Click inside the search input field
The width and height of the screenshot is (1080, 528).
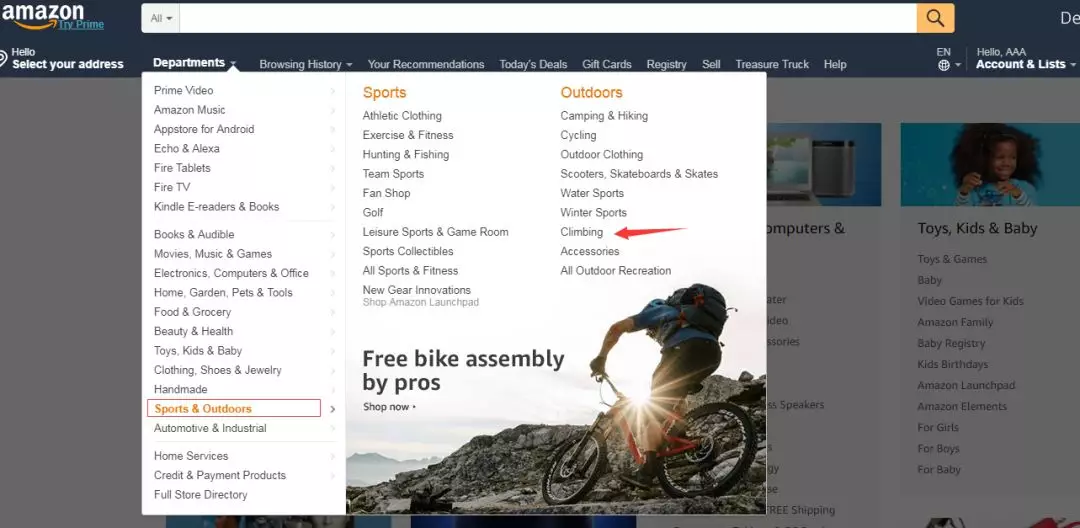point(548,18)
